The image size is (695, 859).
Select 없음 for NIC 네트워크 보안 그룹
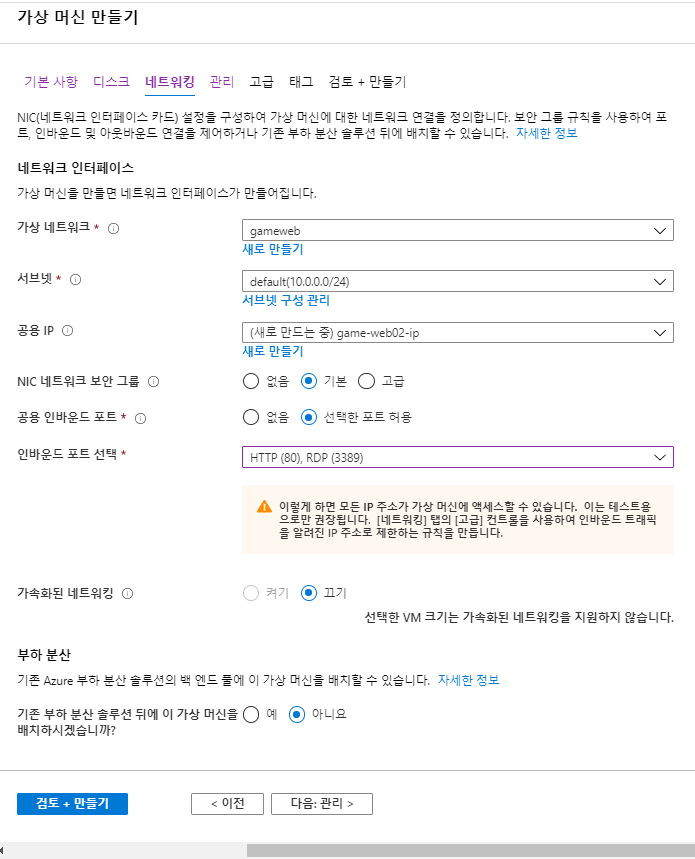point(251,381)
